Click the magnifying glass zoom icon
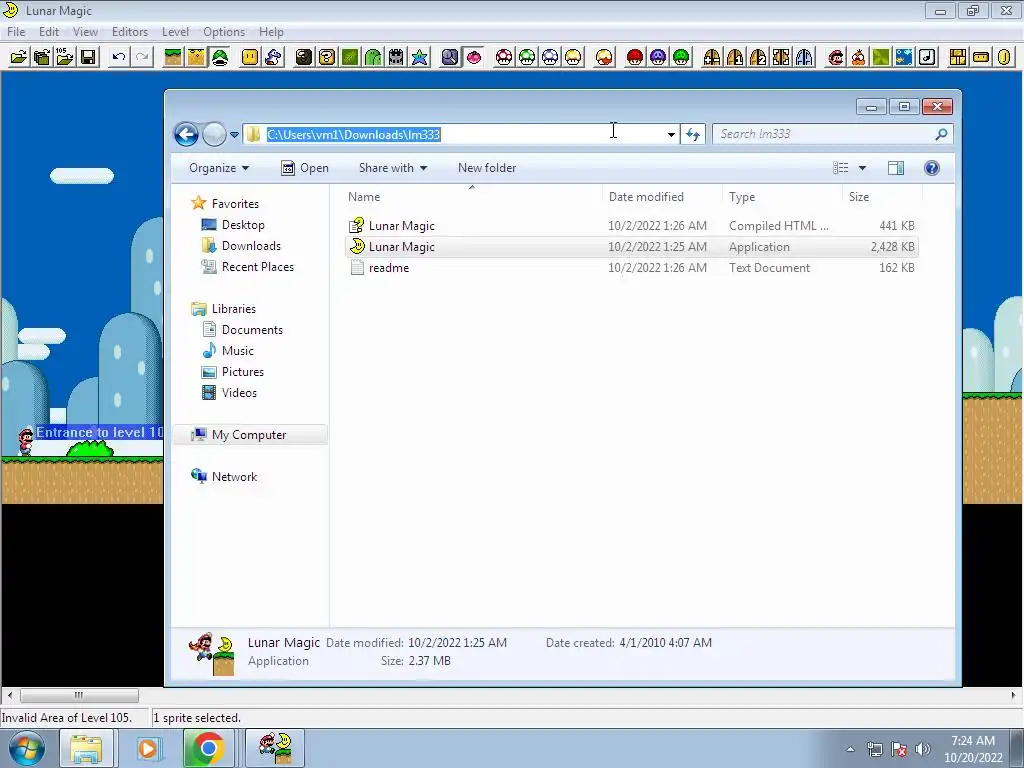The height and width of the screenshot is (768, 1024). (x=450, y=57)
